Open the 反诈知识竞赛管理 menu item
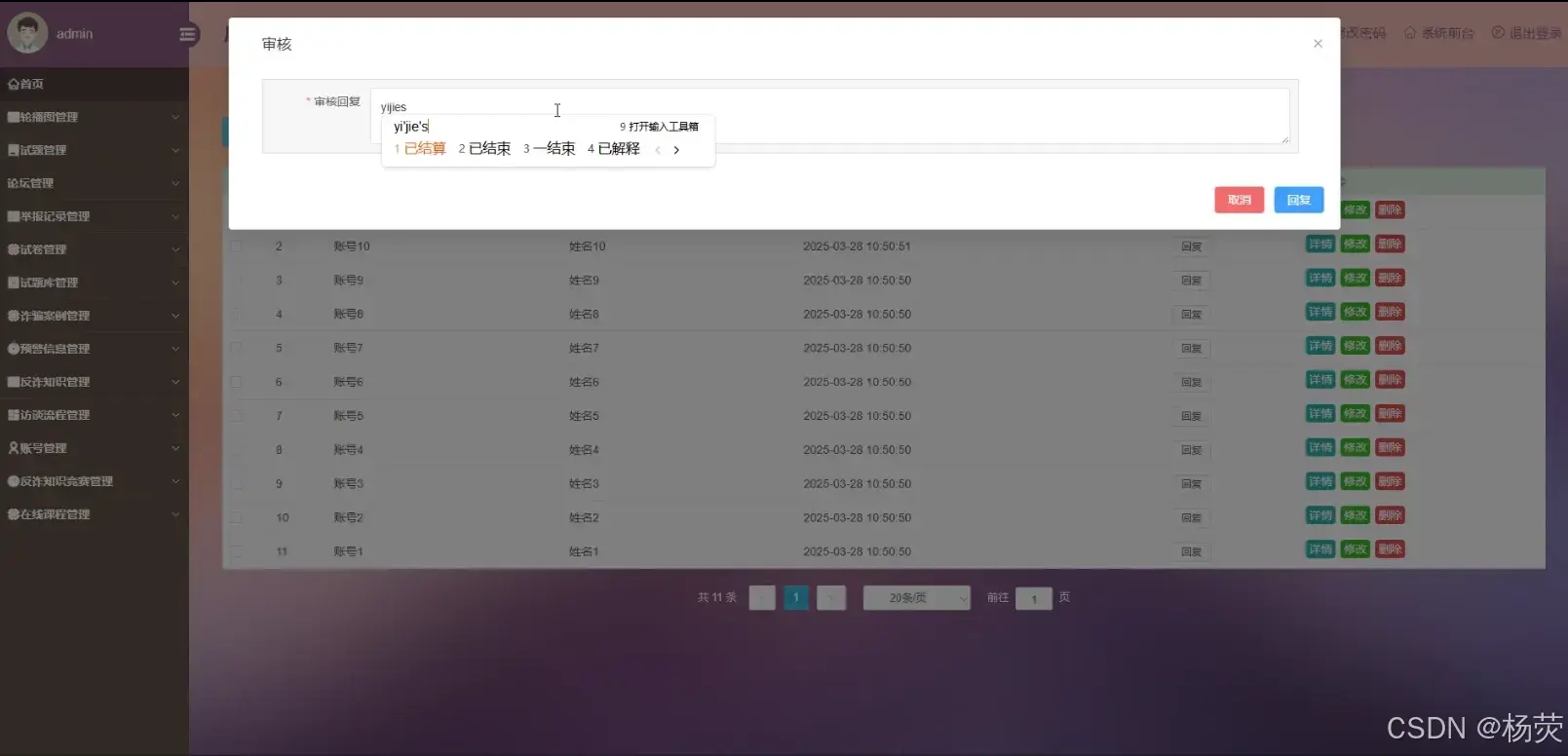 (94, 481)
